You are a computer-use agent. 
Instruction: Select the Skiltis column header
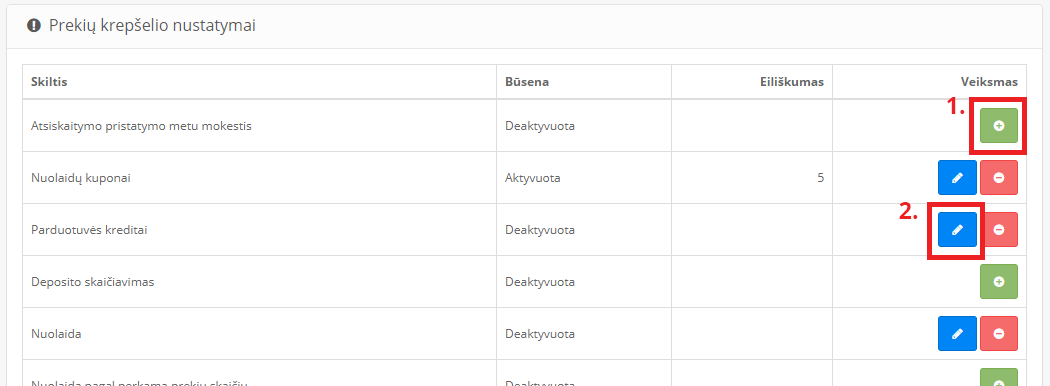pos(49,82)
